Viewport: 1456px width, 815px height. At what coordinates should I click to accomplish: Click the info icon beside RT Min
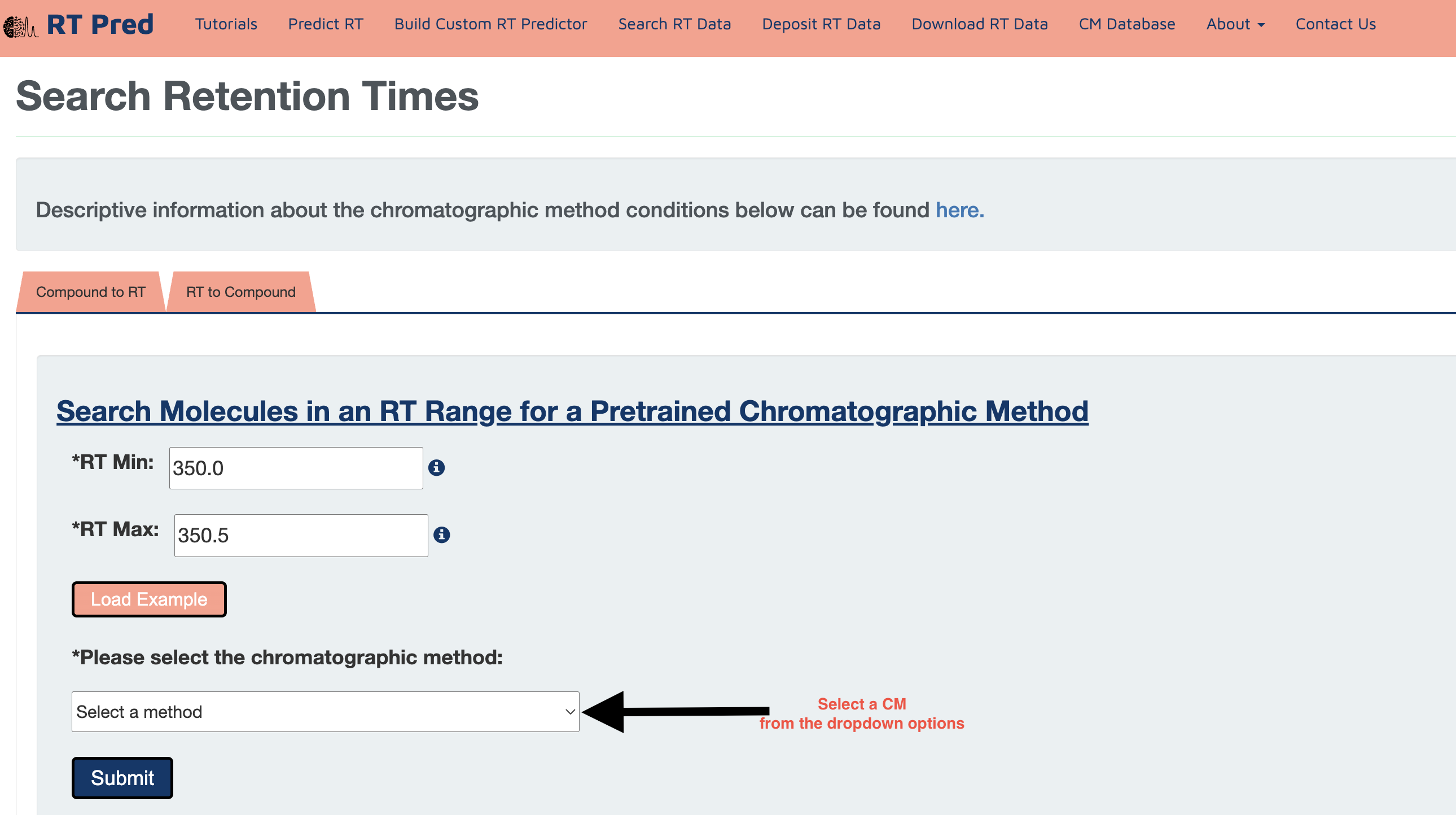(x=436, y=467)
